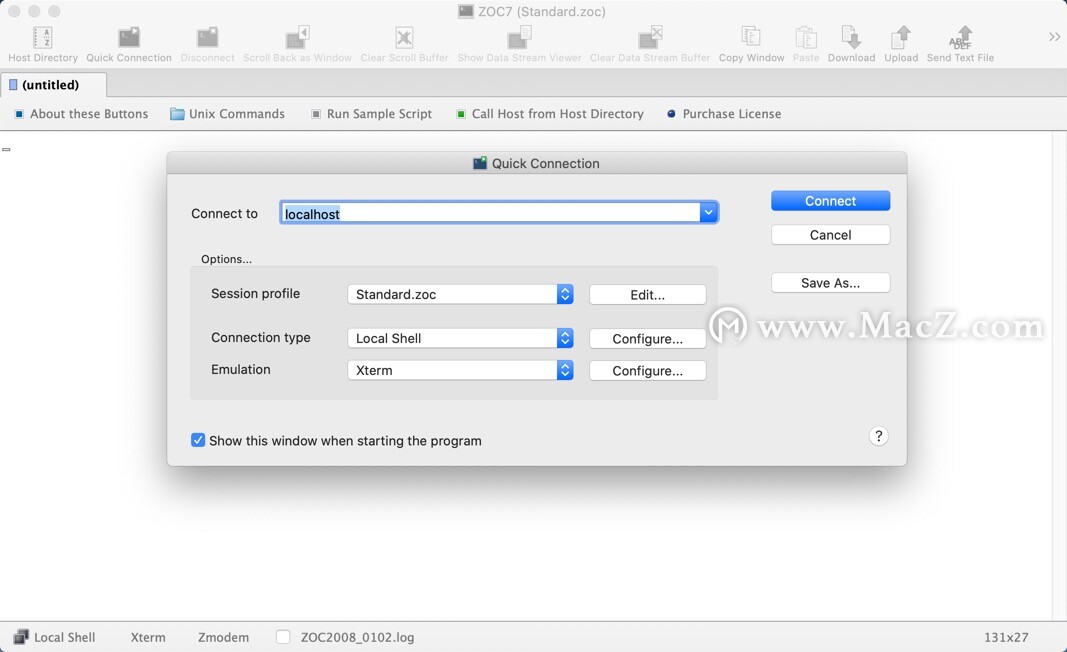Click the Save As... button
Viewport: 1067px width, 652px height.
click(x=830, y=283)
